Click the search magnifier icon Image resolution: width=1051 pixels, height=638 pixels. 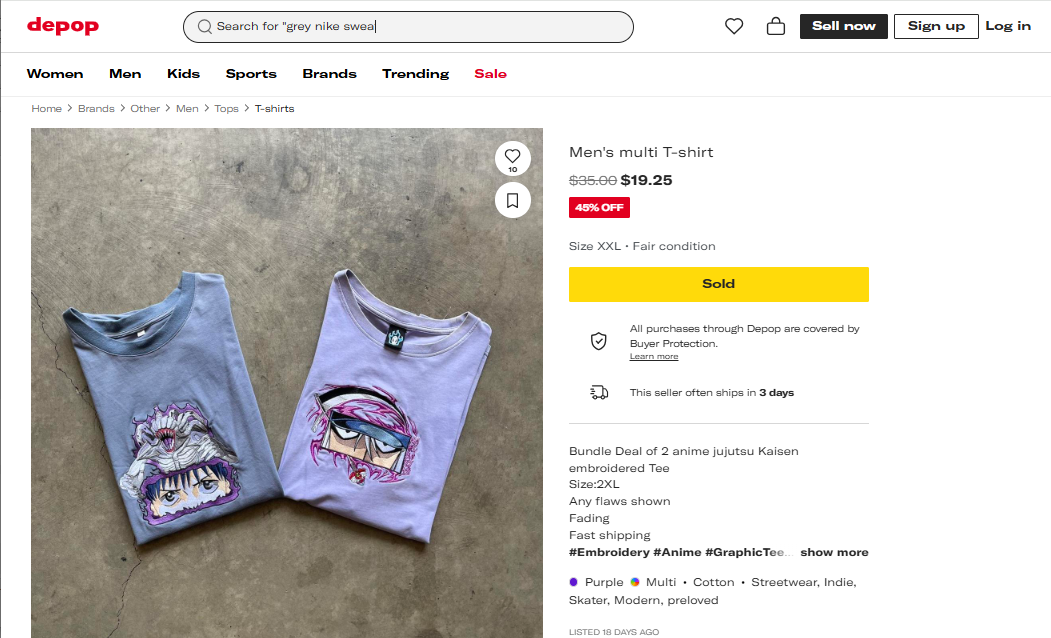tap(205, 27)
